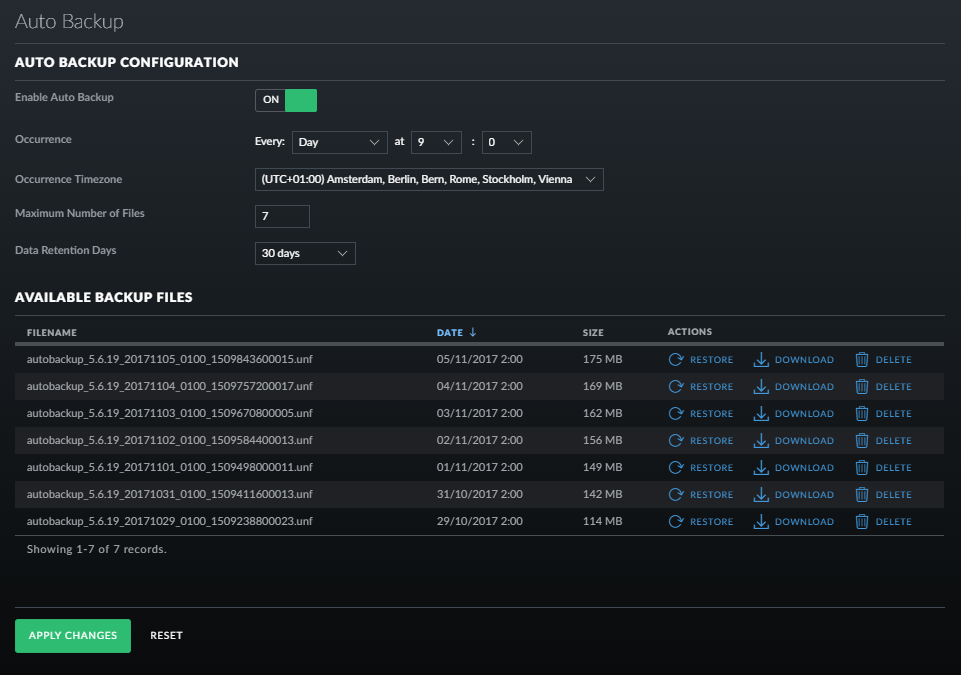Click the Maximum Number of Files field
The width and height of the screenshot is (961, 675).
point(282,216)
